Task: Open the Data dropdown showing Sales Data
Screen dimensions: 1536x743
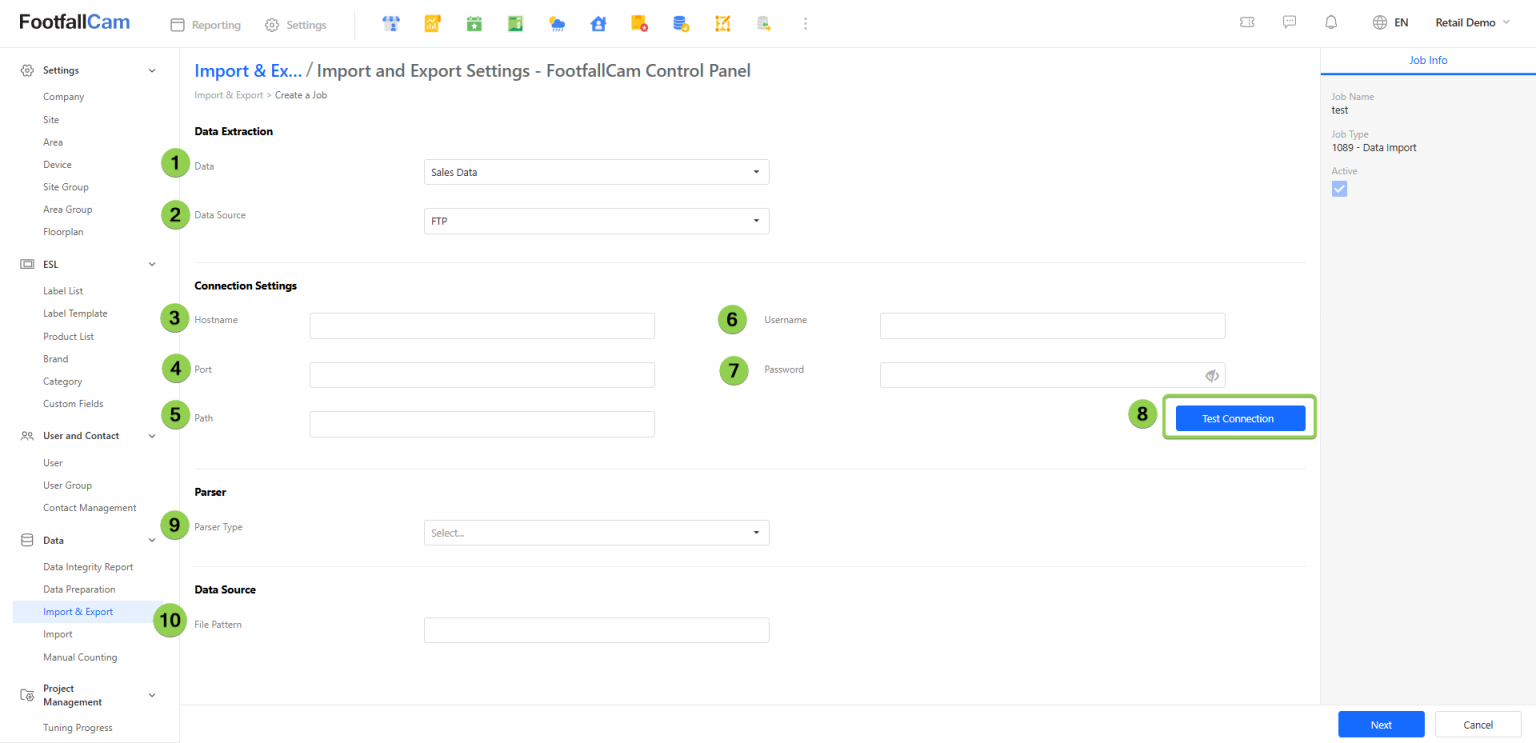Action: tap(597, 172)
